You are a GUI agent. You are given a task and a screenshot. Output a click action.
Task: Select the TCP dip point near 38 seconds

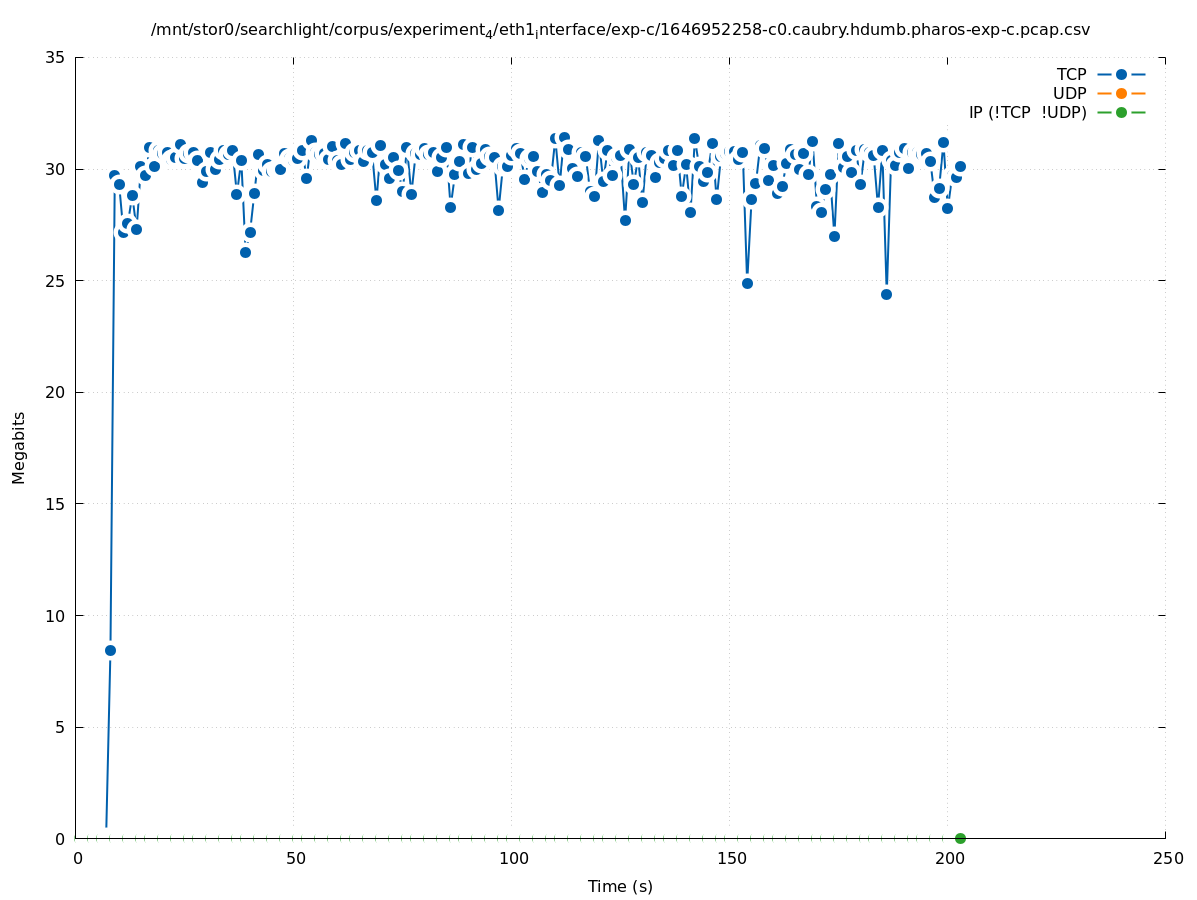[x=245, y=252]
